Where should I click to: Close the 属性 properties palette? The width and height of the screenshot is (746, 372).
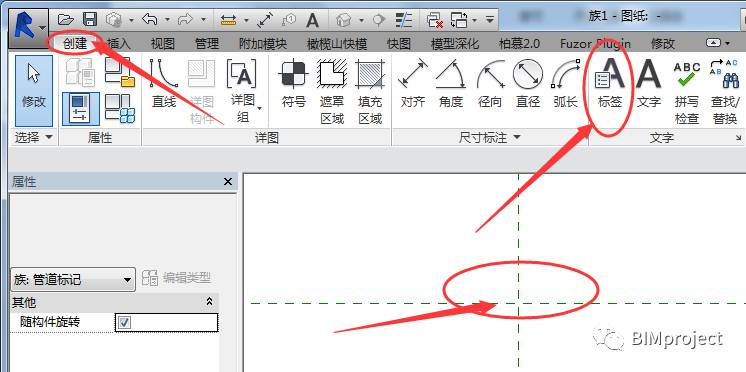228,182
